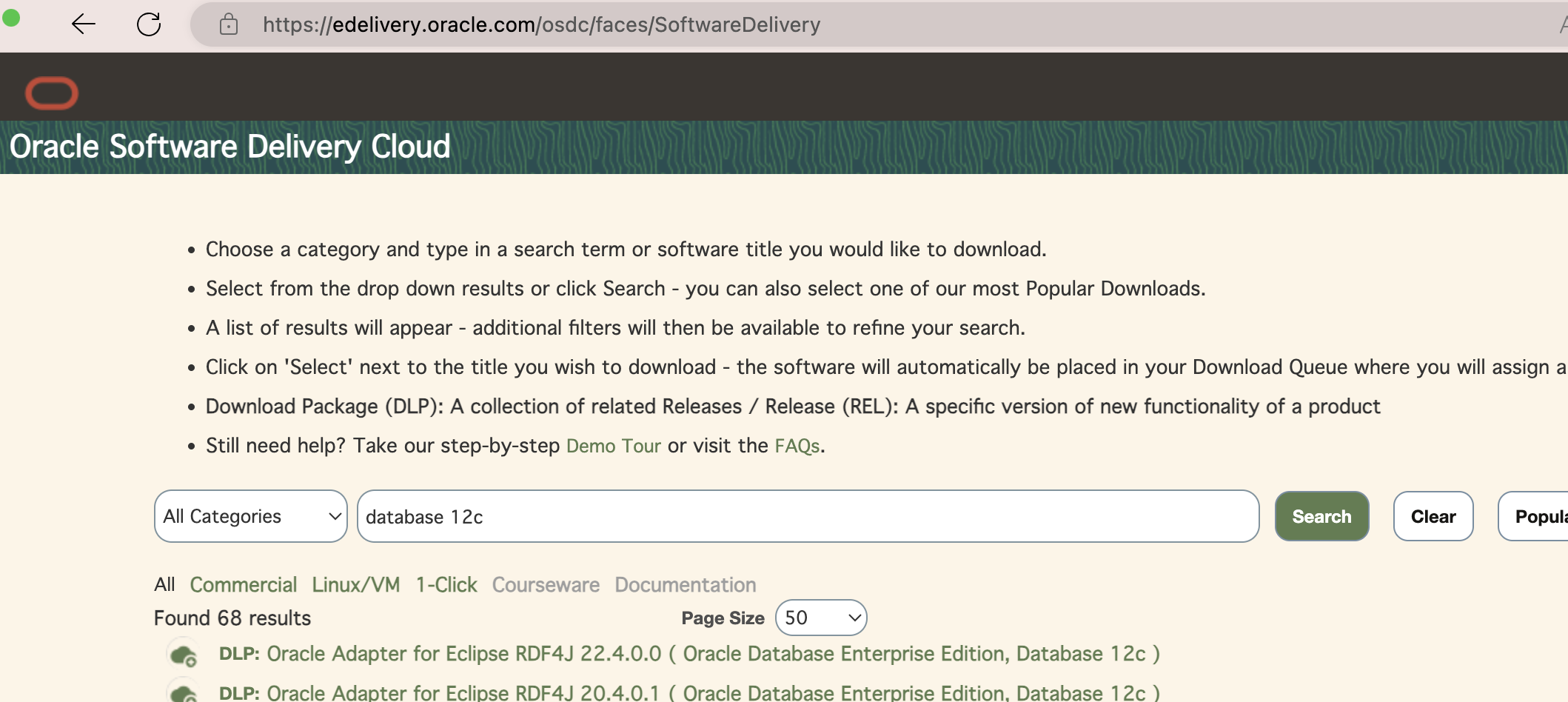Image resolution: width=1568 pixels, height=702 pixels.
Task: Open the Page Size 50 dropdown
Action: click(821, 618)
